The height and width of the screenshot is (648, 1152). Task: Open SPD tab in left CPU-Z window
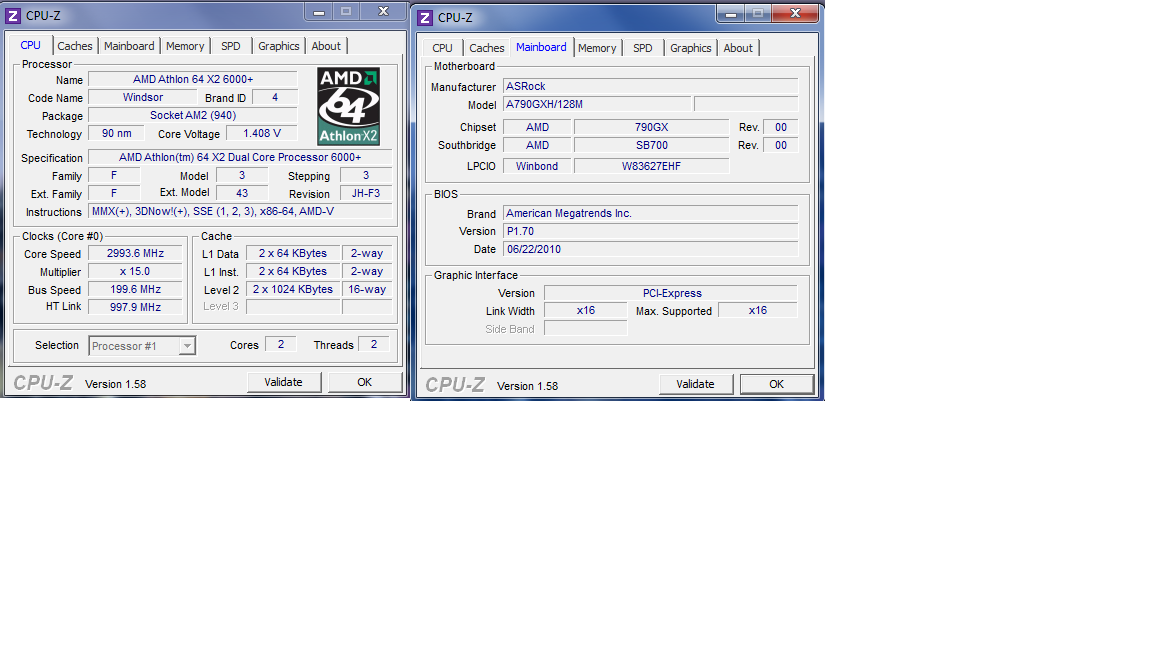(x=231, y=46)
